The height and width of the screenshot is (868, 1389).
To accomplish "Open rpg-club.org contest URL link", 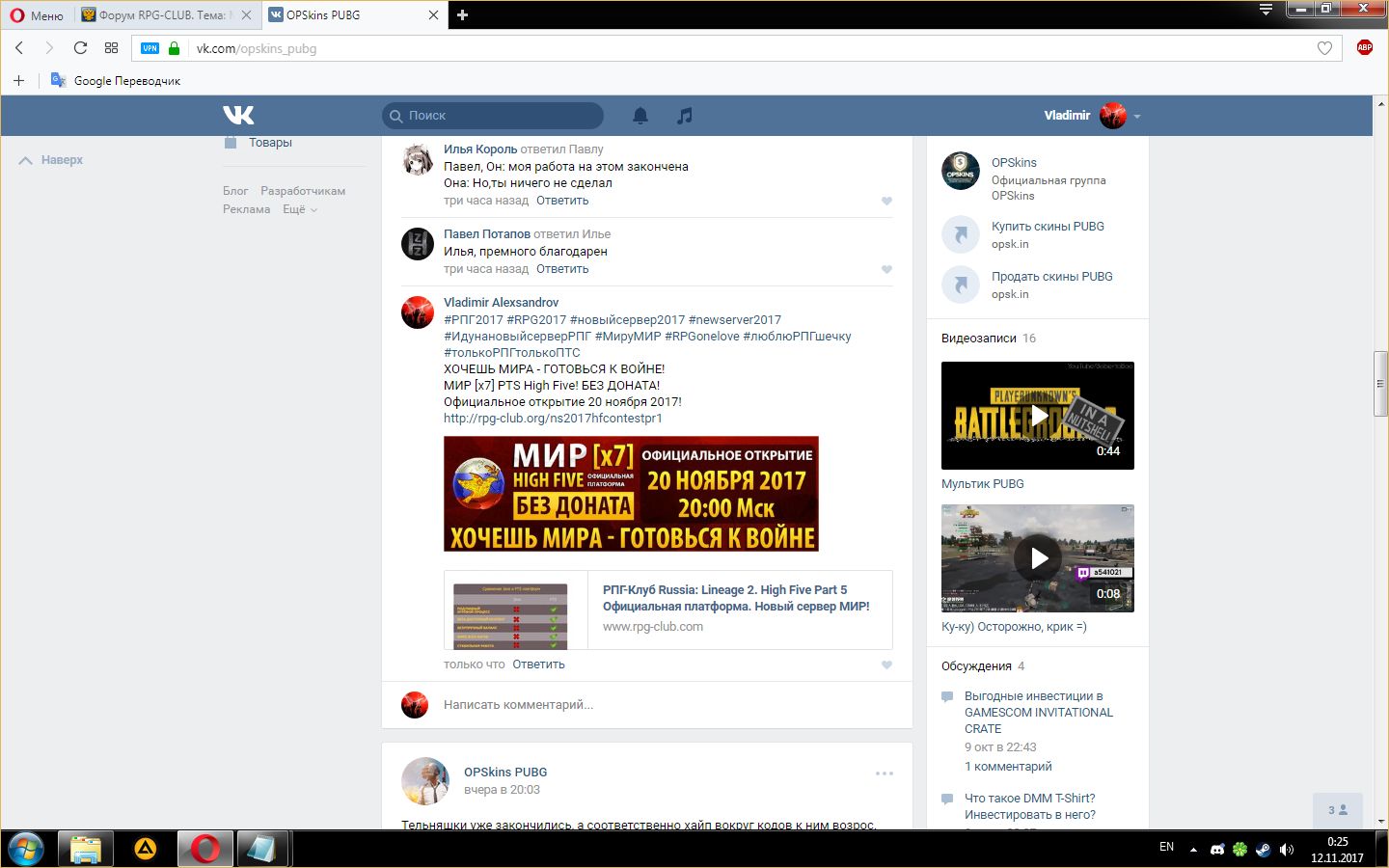I will click(553, 419).
